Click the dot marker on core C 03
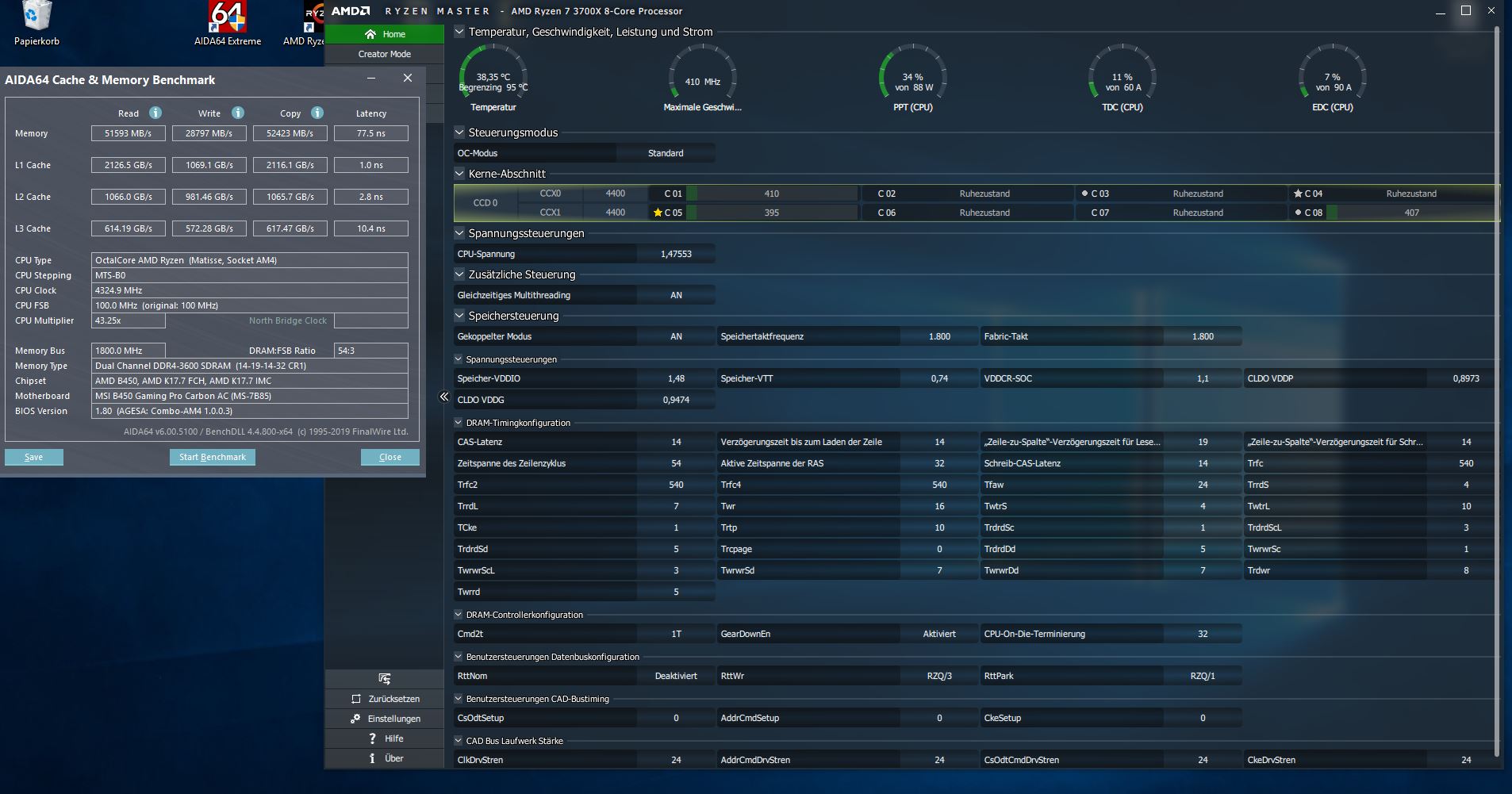This screenshot has height=794, width=1512. [1084, 194]
